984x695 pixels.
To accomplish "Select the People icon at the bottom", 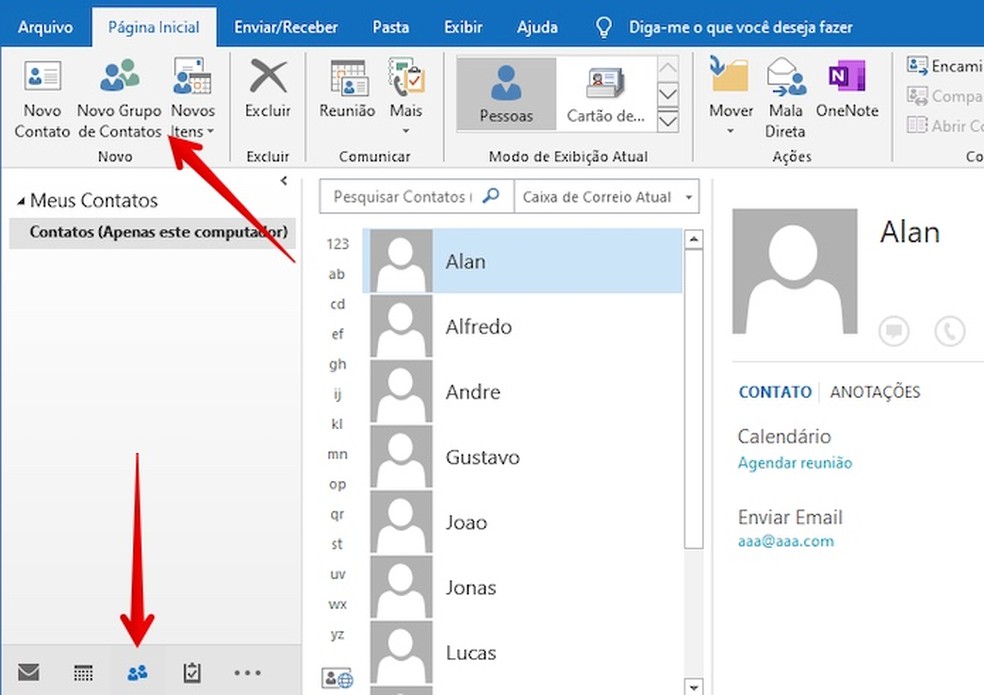I will click(x=137, y=673).
